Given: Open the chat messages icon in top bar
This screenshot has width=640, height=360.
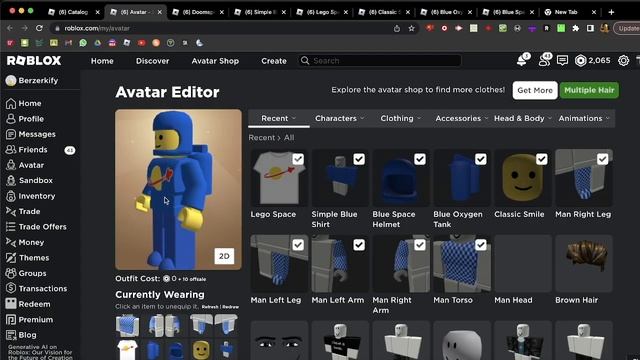Looking at the screenshot, I should click(562, 61).
